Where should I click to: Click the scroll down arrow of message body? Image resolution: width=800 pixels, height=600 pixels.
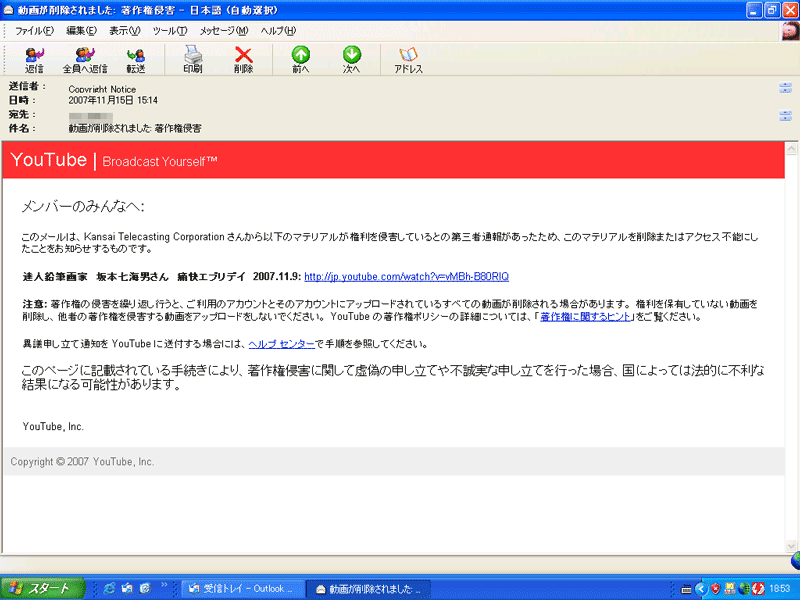tap(791, 546)
